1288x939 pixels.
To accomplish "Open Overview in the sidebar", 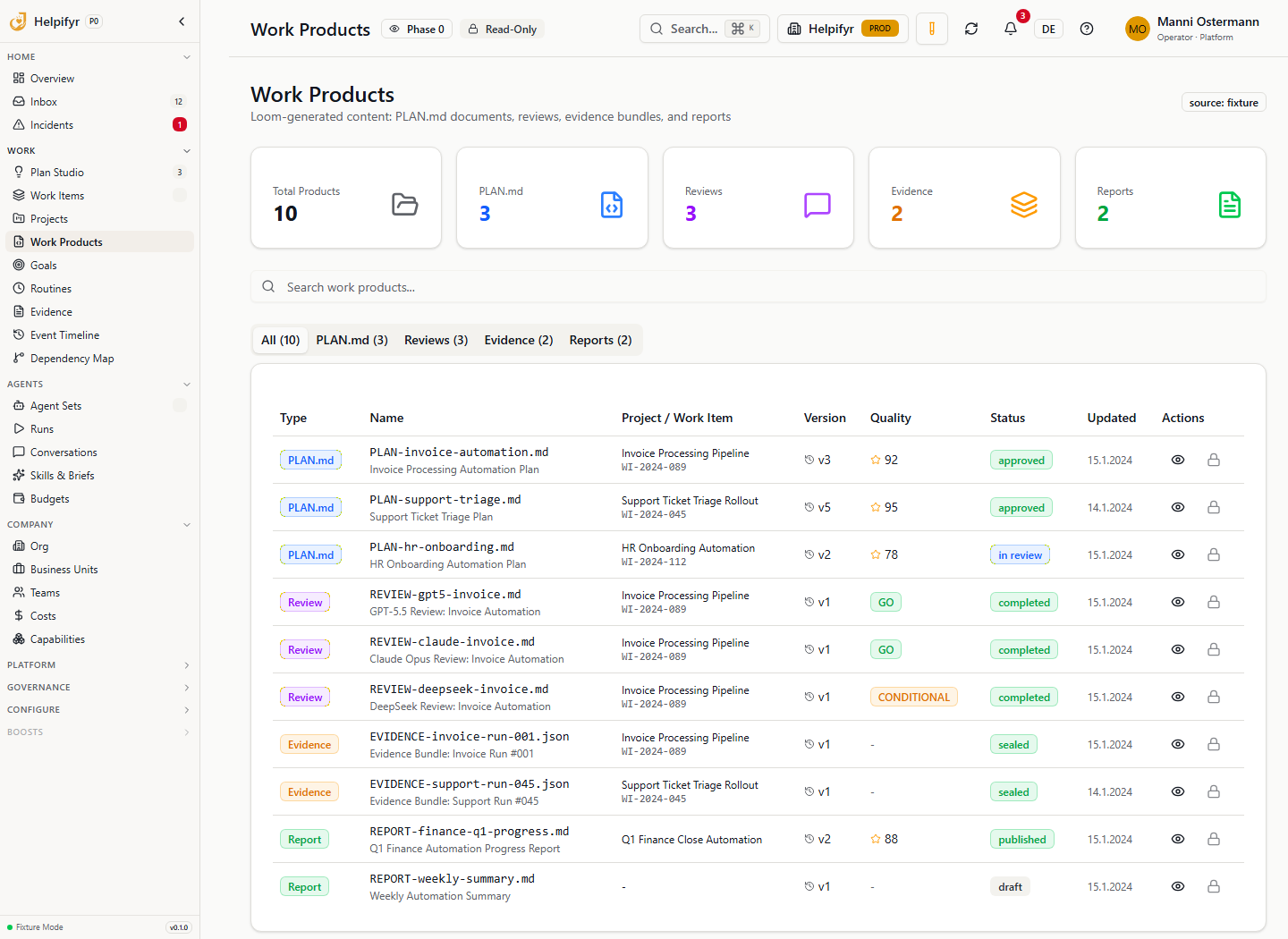I will pos(99,79).
